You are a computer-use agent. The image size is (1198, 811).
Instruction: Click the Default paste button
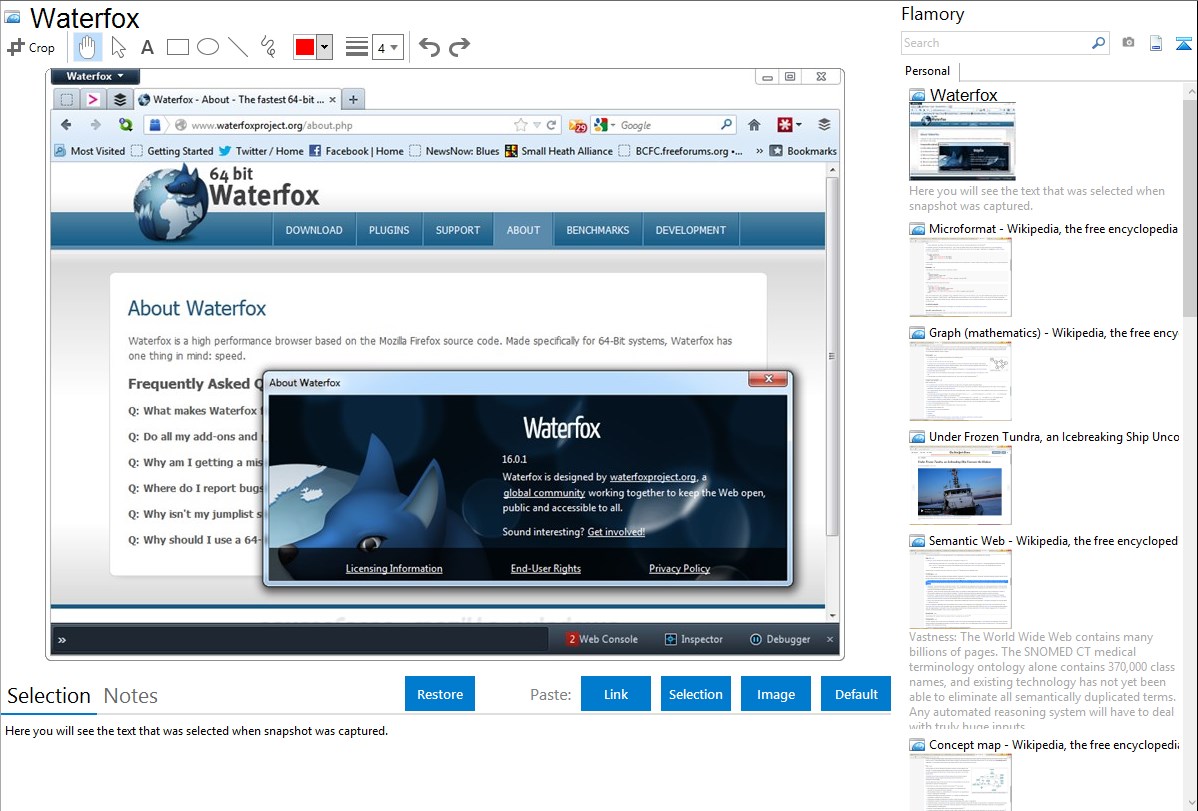[856, 694]
